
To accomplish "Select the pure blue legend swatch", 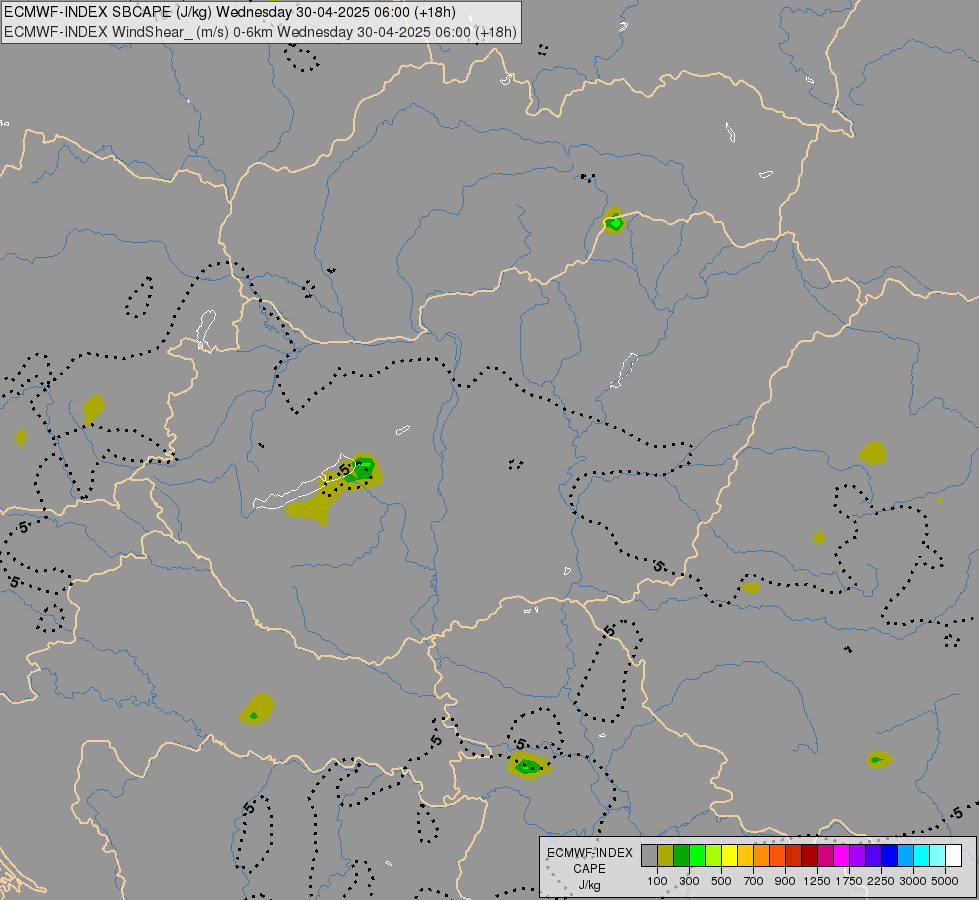I will tap(890, 856).
